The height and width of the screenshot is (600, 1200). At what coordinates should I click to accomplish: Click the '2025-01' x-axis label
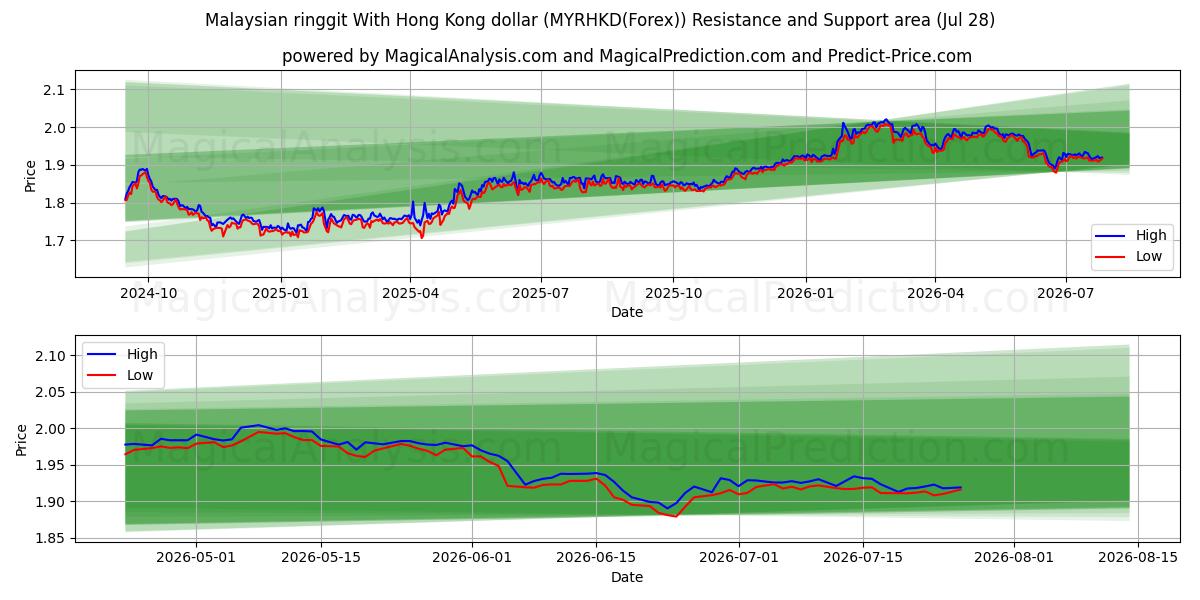point(280,295)
